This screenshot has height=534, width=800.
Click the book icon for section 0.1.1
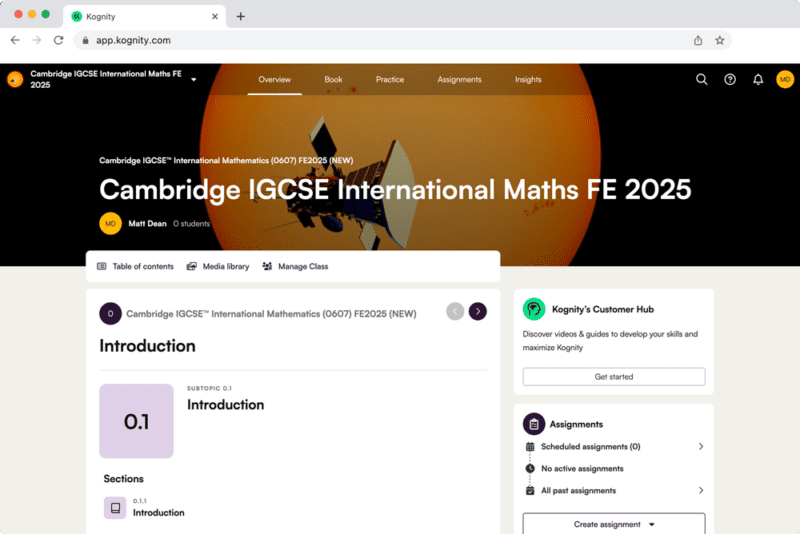tap(115, 508)
